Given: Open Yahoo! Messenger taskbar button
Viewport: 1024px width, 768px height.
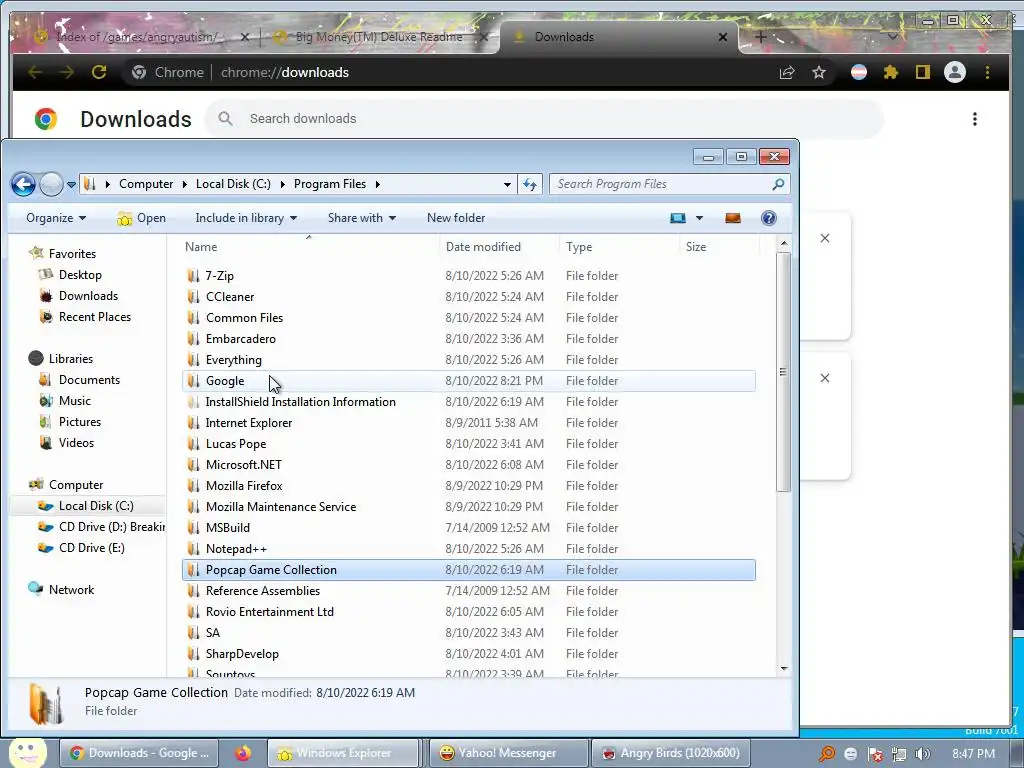Looking at the screenshot, I should [x=509, y=753].
